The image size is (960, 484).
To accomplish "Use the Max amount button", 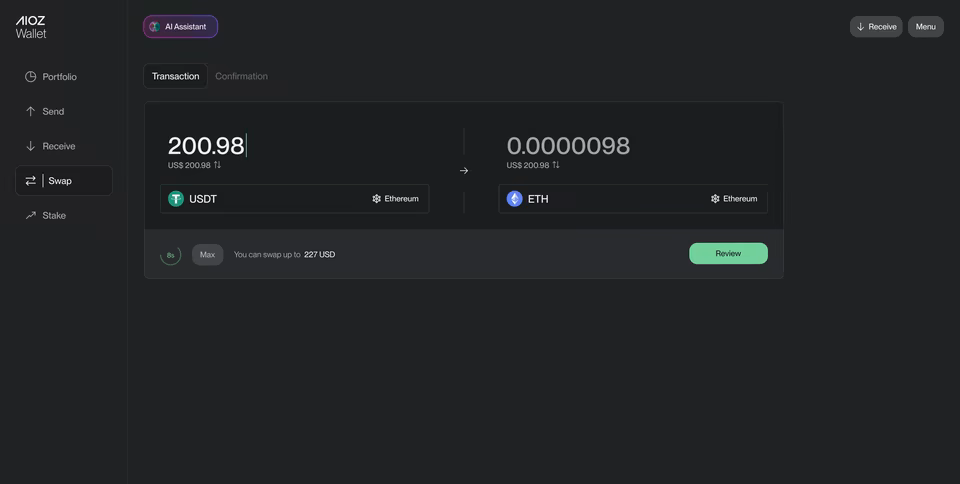I will point(208,255).
